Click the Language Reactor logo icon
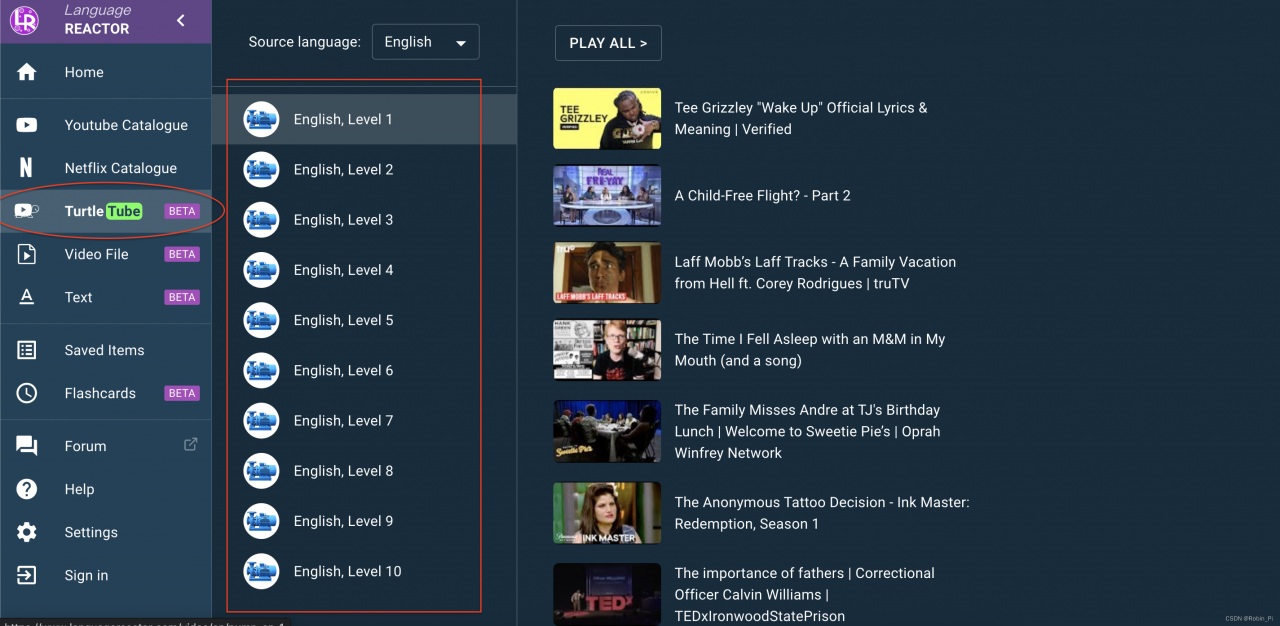Viewport: 1280px width, 626px height. pos(24,20)
